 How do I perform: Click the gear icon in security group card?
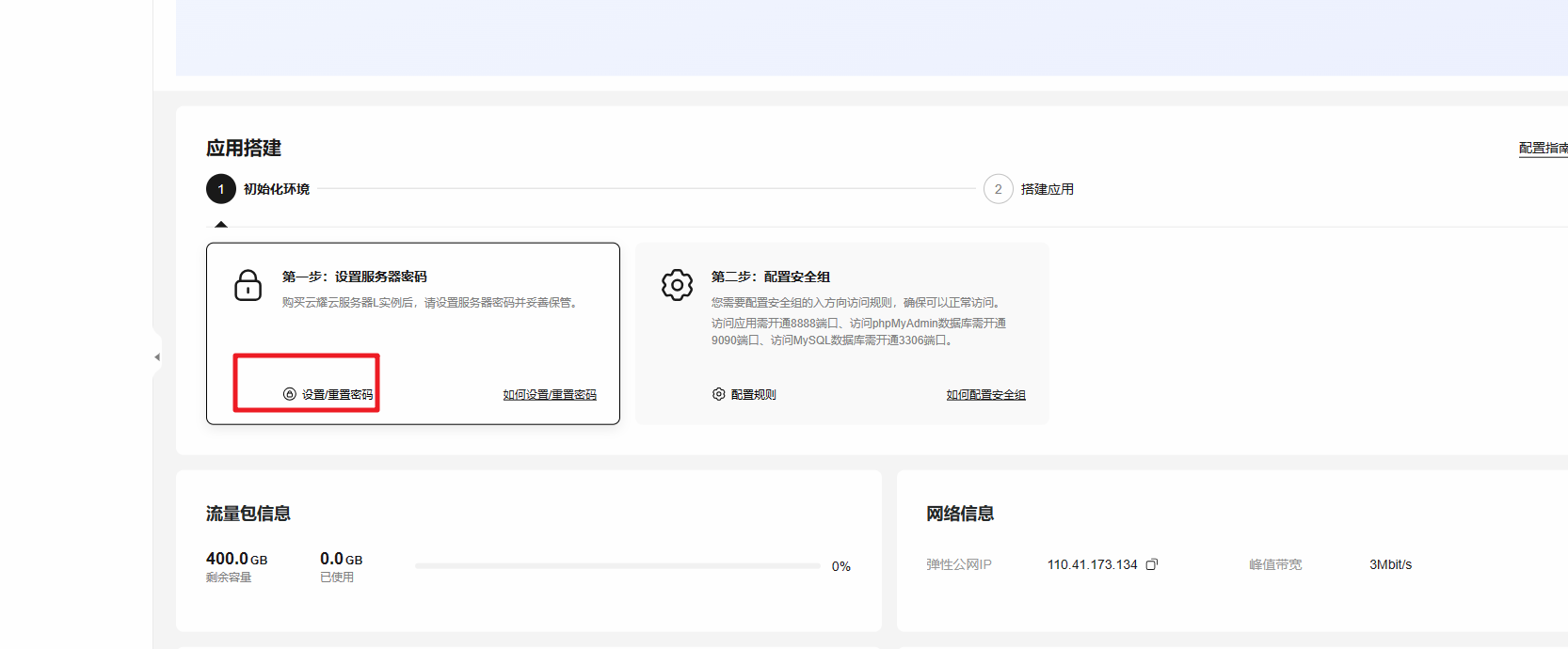point(677,284)
